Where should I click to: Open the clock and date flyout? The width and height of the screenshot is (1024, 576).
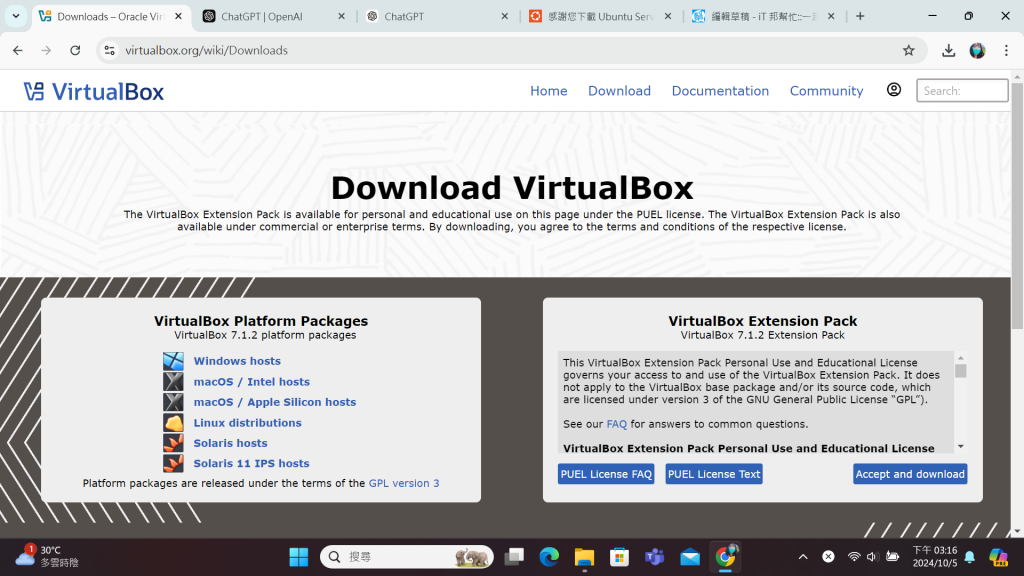click(935, 556)
